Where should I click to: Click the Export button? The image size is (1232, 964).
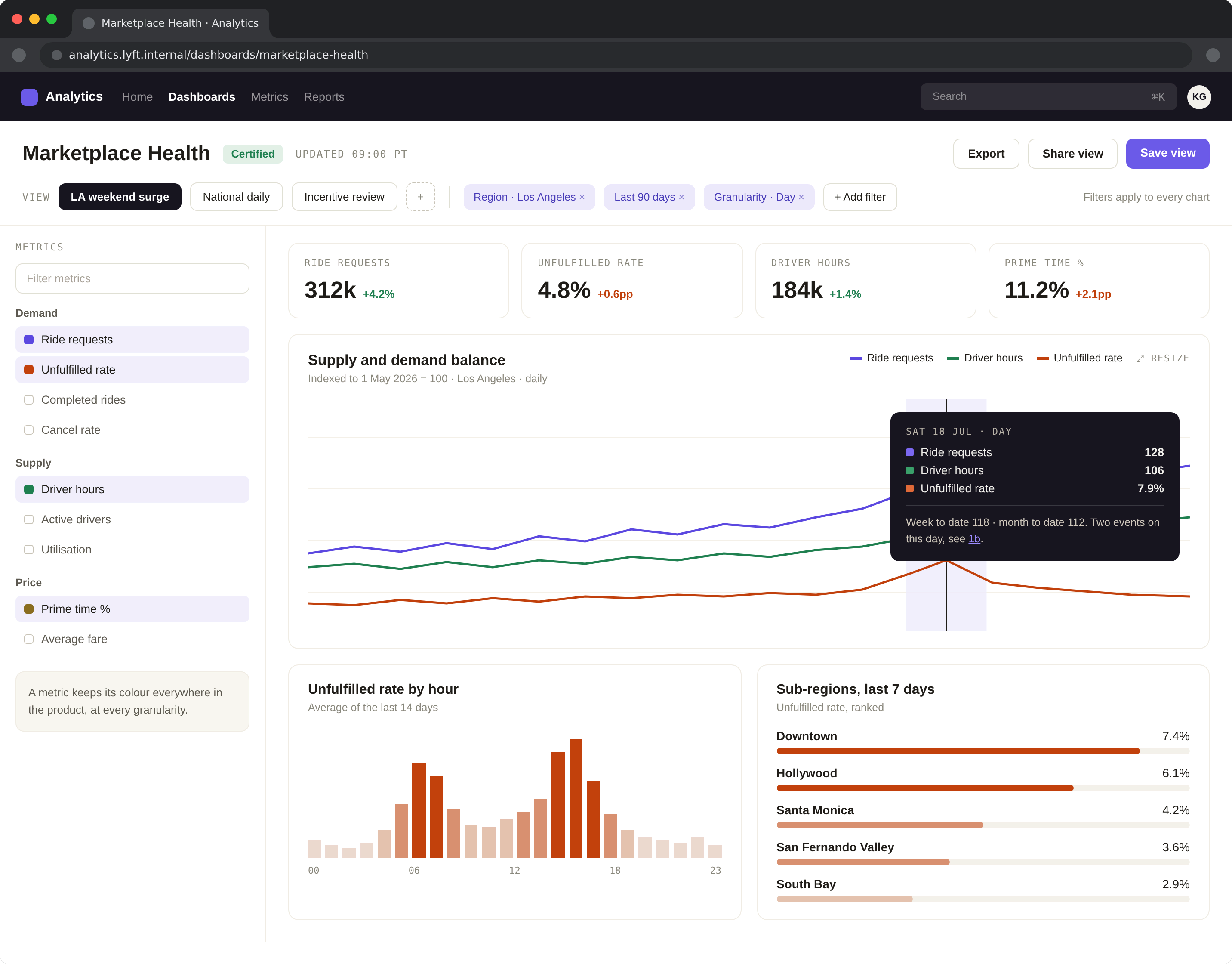[986, 154]
